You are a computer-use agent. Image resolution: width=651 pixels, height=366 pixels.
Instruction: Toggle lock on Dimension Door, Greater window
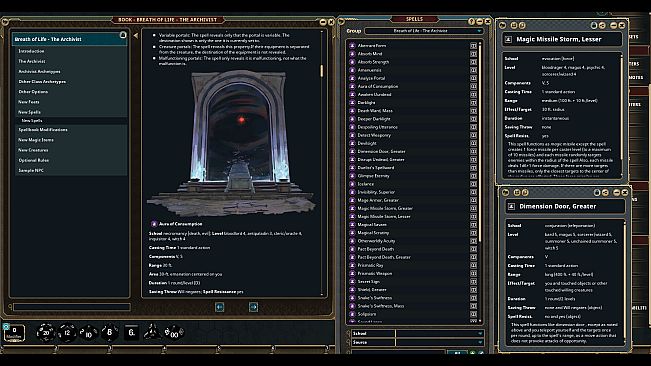pos(597,193)
